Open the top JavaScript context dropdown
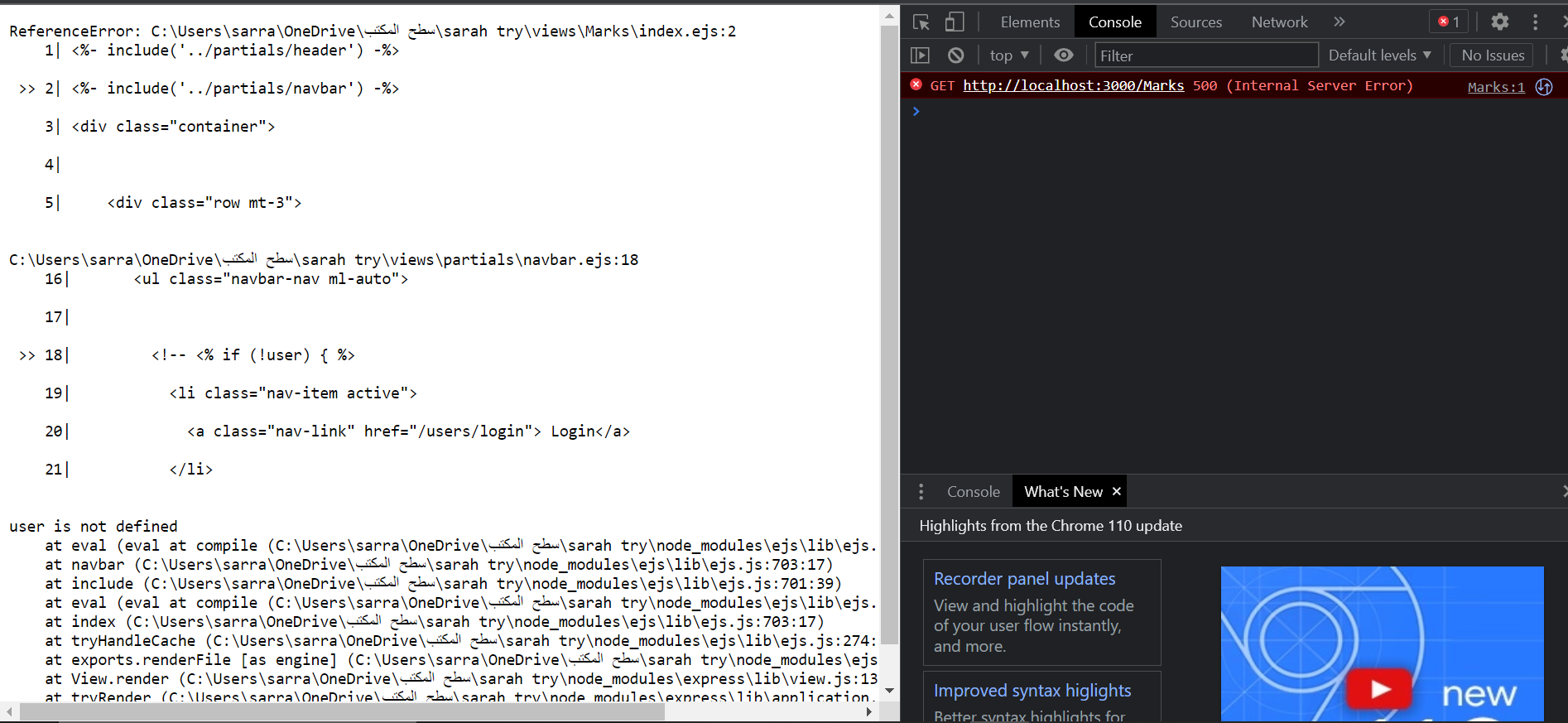The height and width of the screenshot is (723, 1568). tap(1009, 55)
